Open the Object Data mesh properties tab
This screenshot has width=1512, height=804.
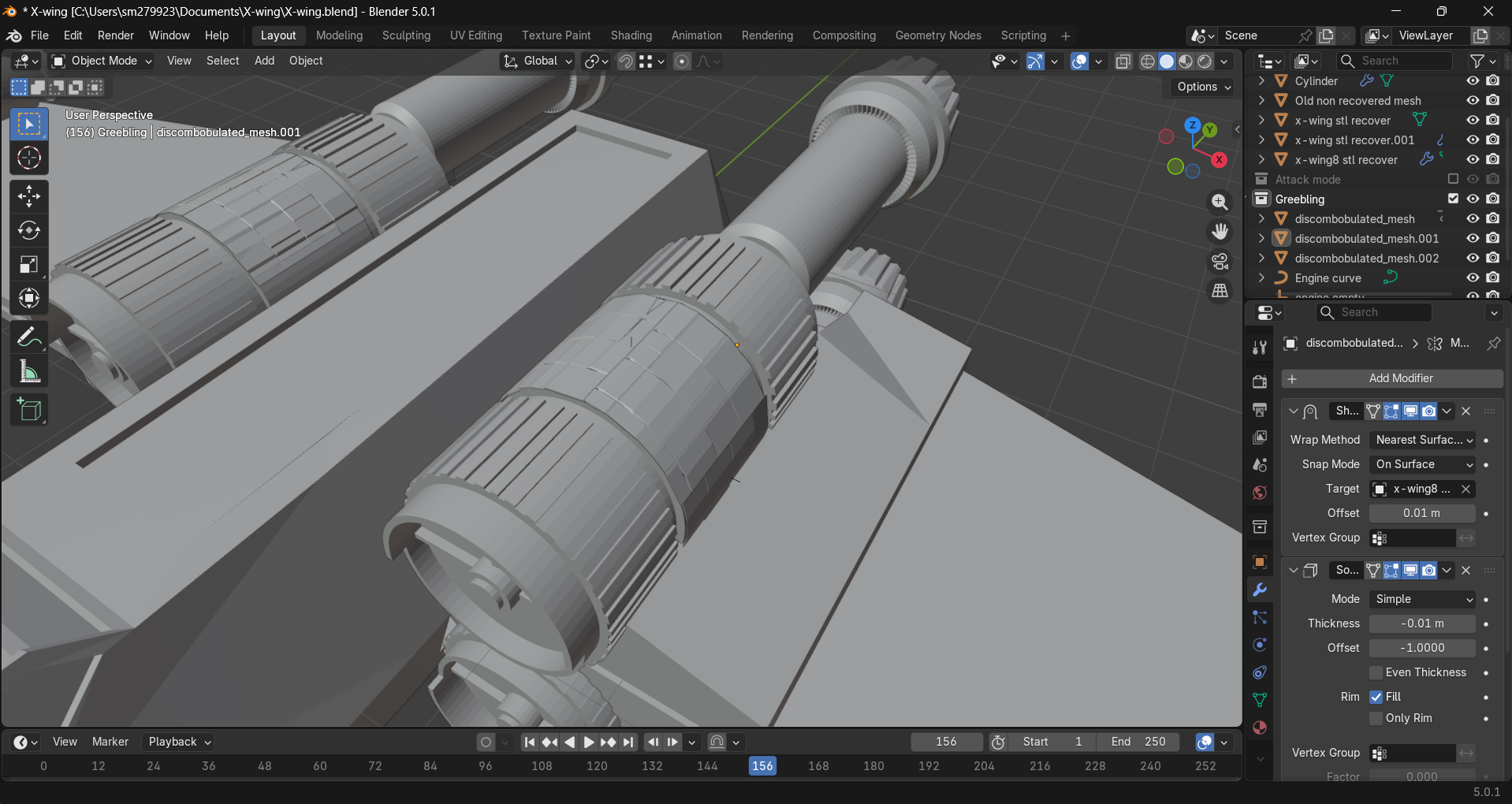point(1260,700)
